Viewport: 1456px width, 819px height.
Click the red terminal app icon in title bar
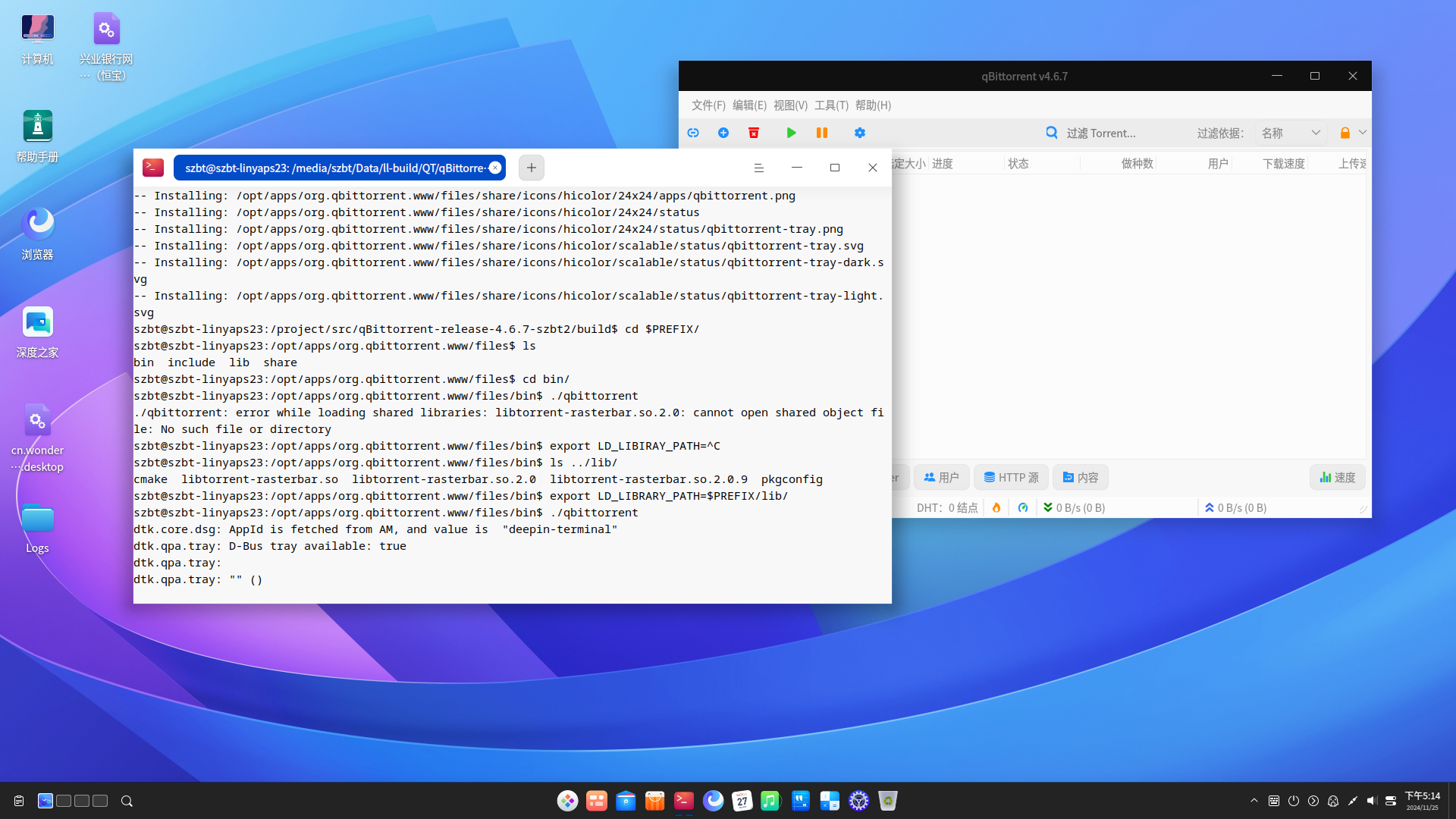[x=153, y=168]
